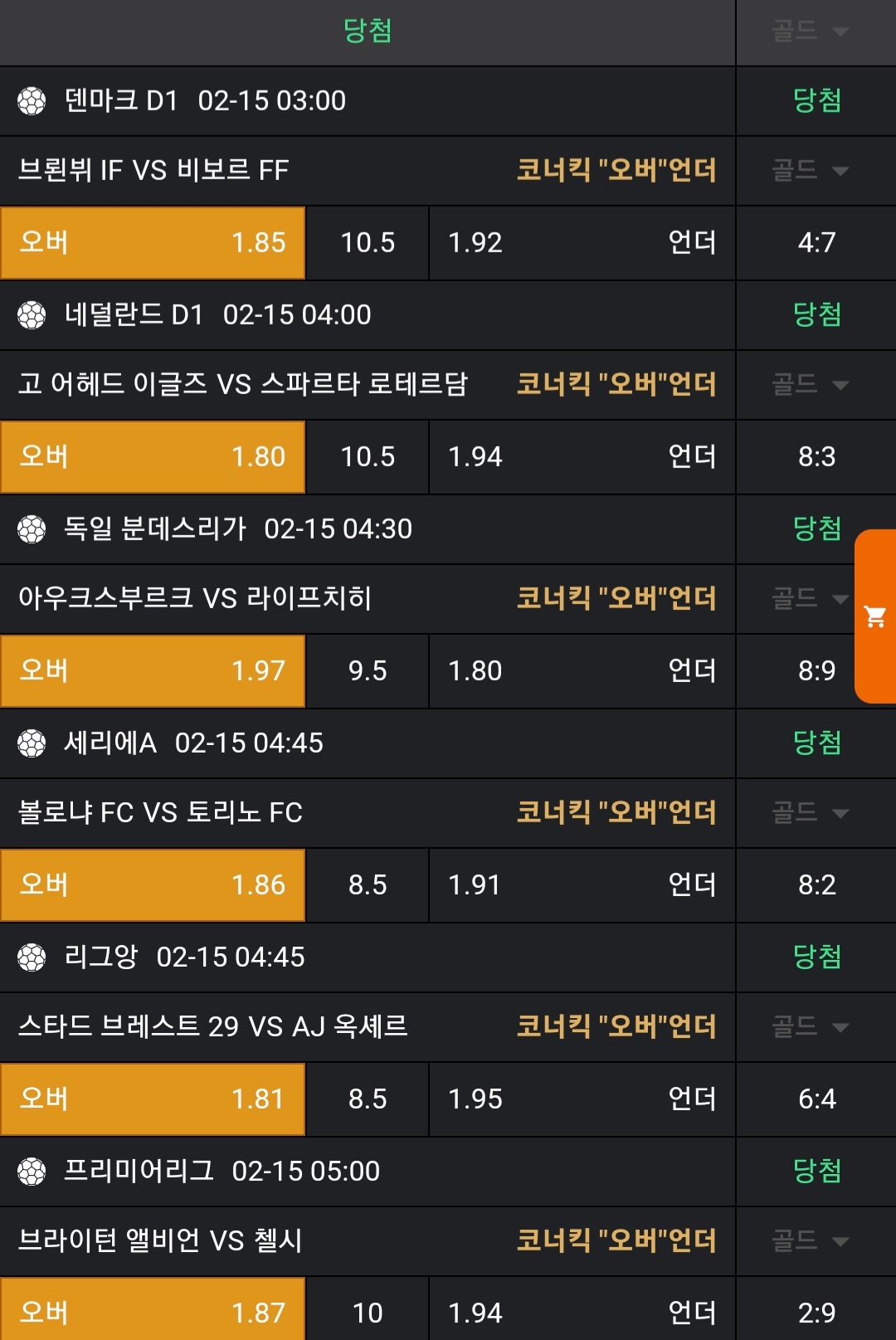
Task: Select 오버 1.85 for 브뢴뷔 IF match
Action: click(153, 242)
